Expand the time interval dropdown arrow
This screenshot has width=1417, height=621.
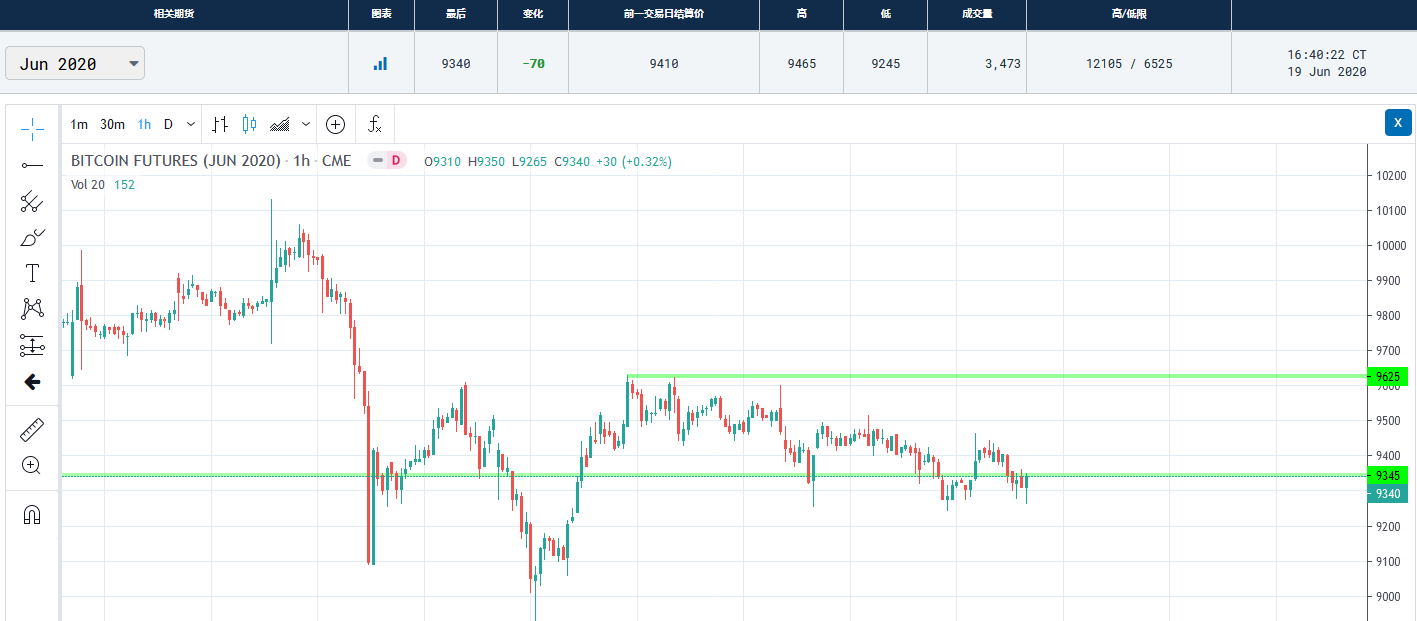pyautogui.click(x=191, y=124)
